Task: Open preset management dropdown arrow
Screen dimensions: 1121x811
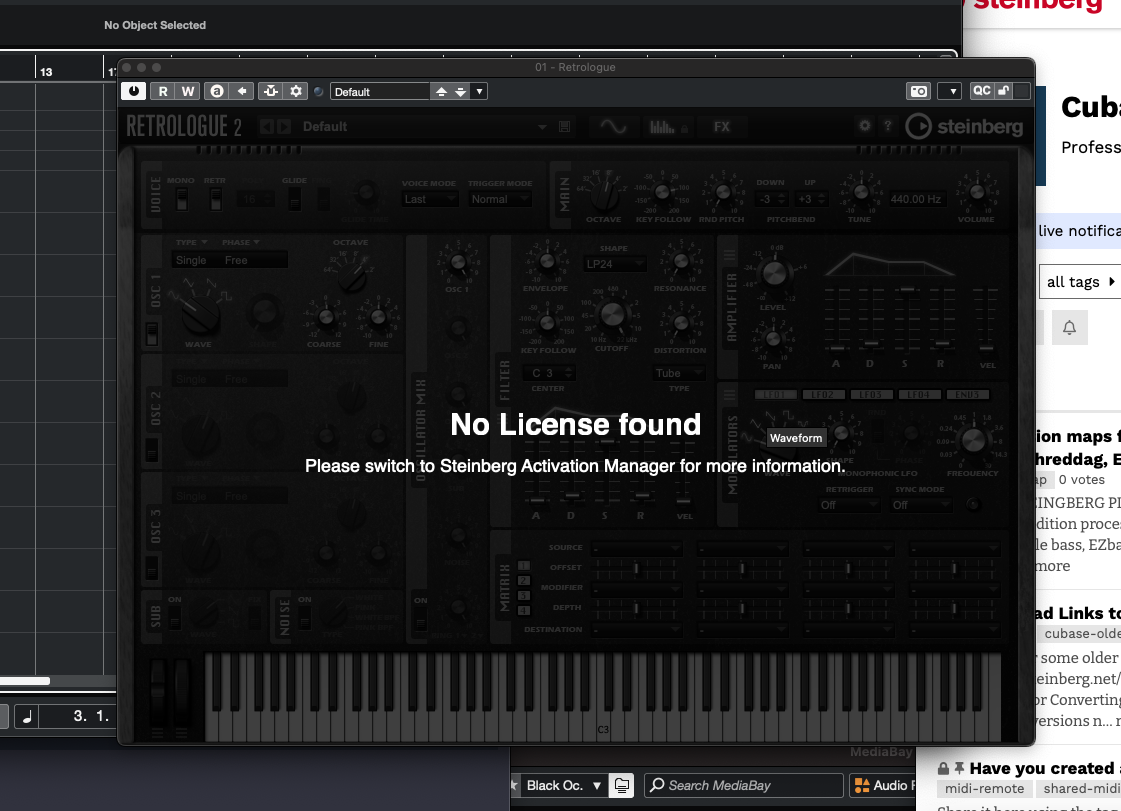Action: (x=479, y=92)
